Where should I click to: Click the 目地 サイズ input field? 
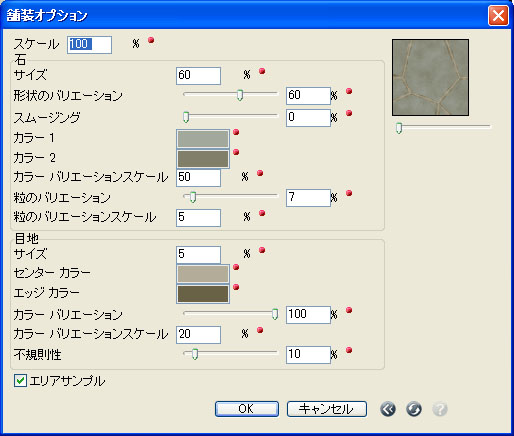pos(198,255)
